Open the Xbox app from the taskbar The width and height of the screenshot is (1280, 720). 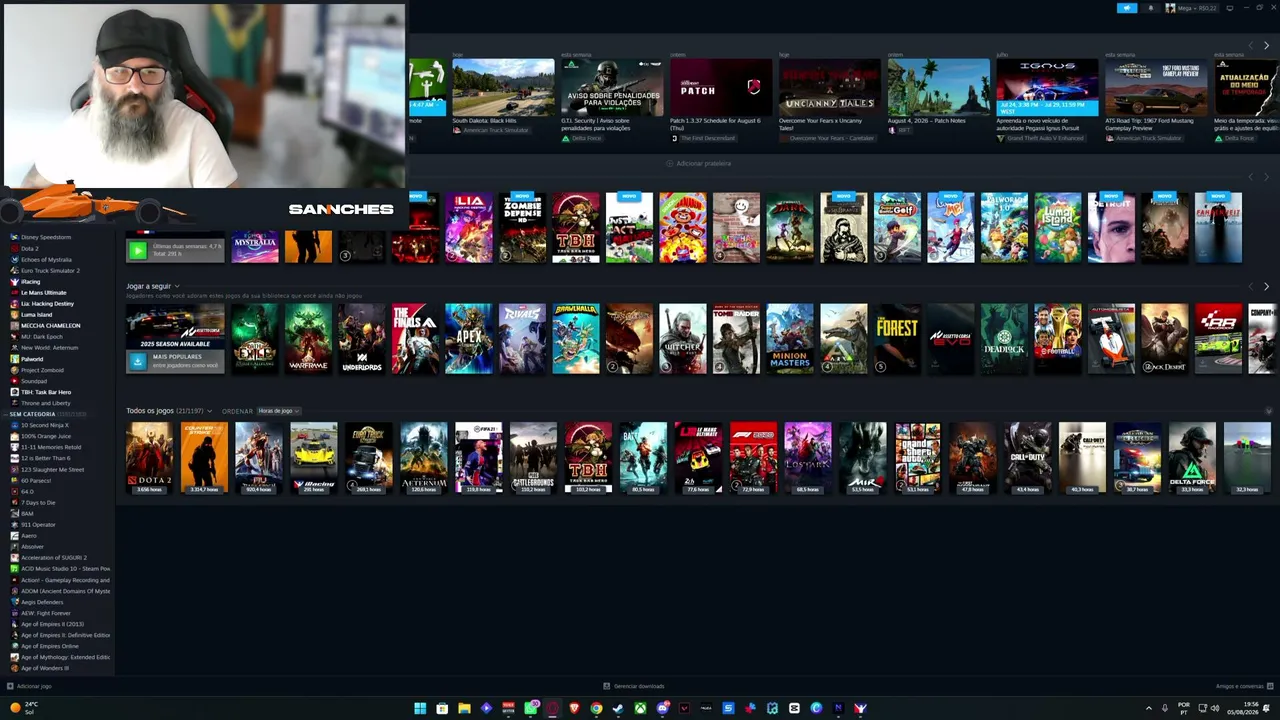[x=640, y=708]
